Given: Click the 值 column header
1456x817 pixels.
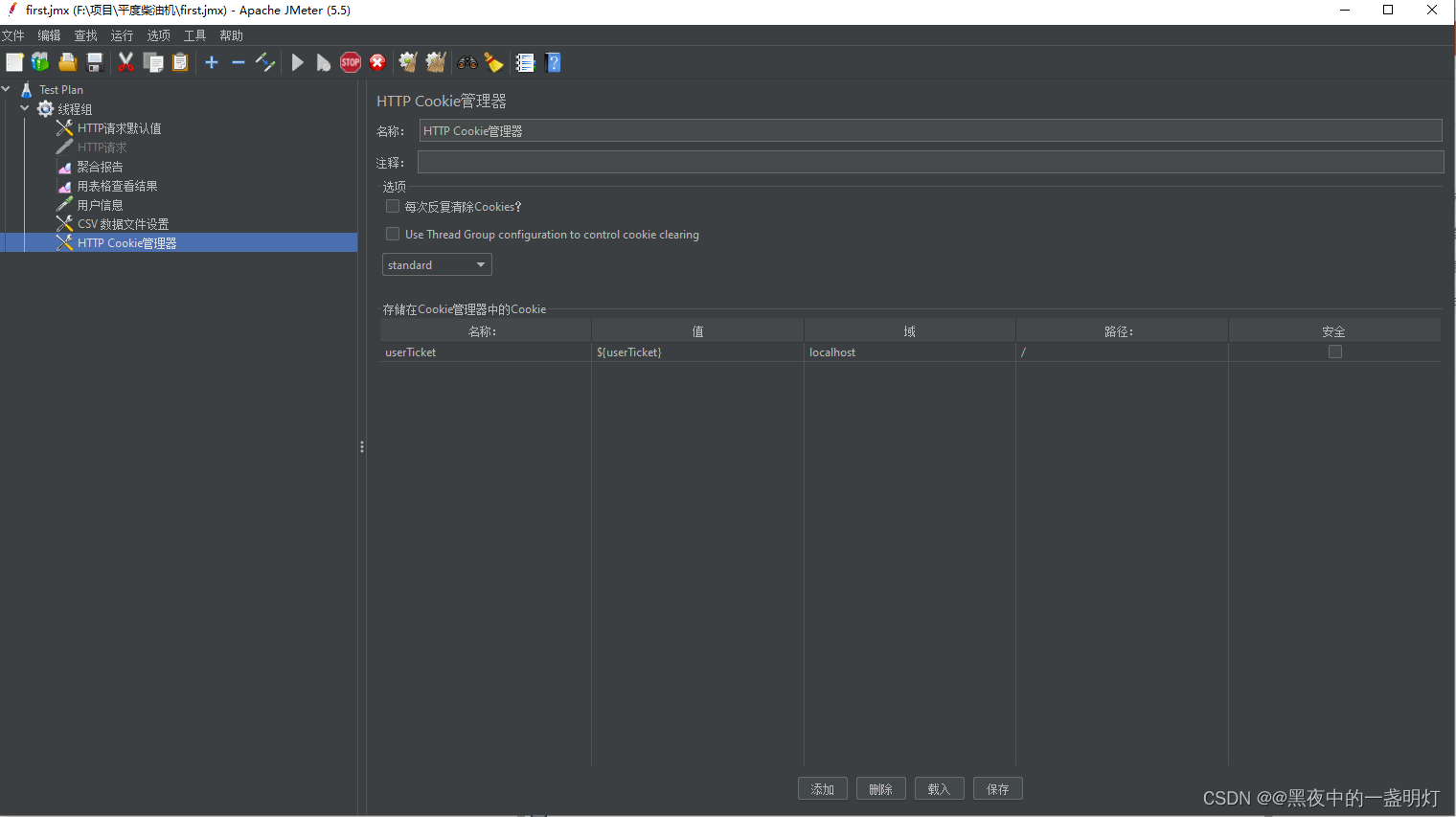Looking at the screenshot, I should [x=697, y=331].
